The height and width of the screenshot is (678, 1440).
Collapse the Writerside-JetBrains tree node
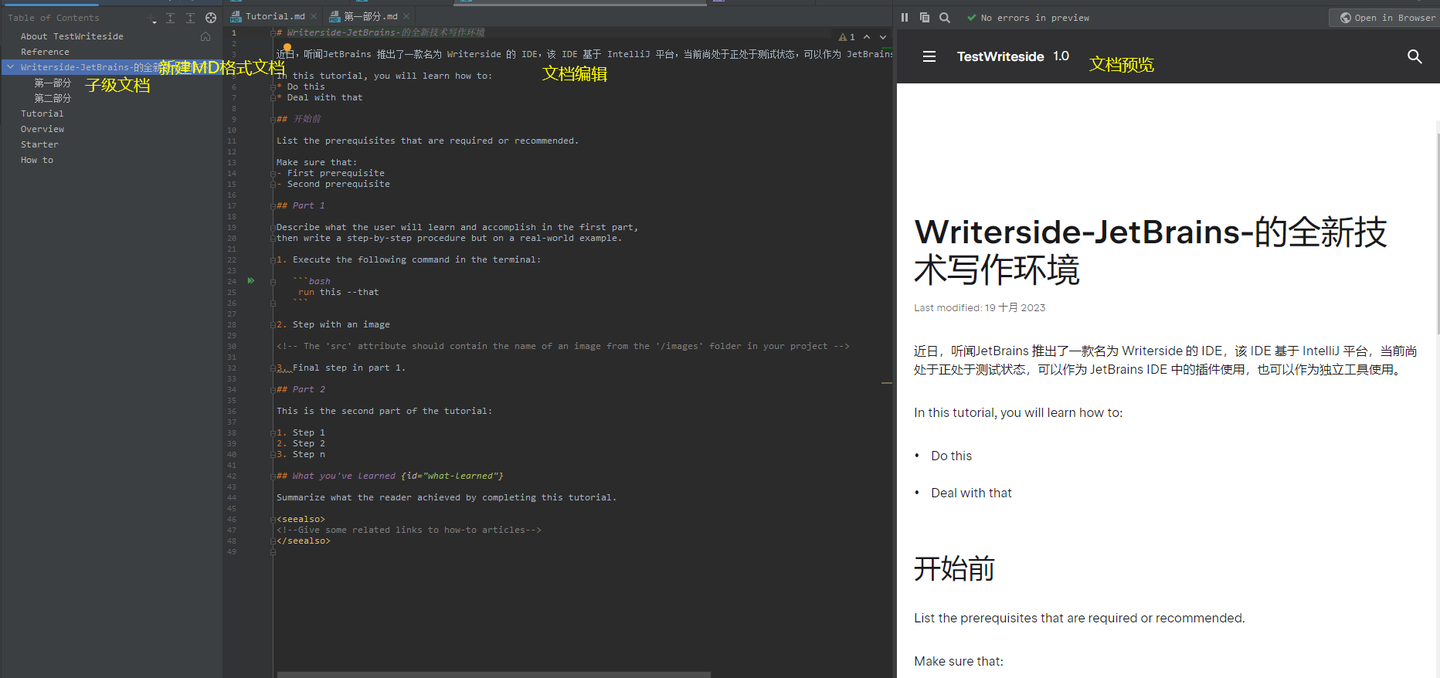tap(9, 67)
